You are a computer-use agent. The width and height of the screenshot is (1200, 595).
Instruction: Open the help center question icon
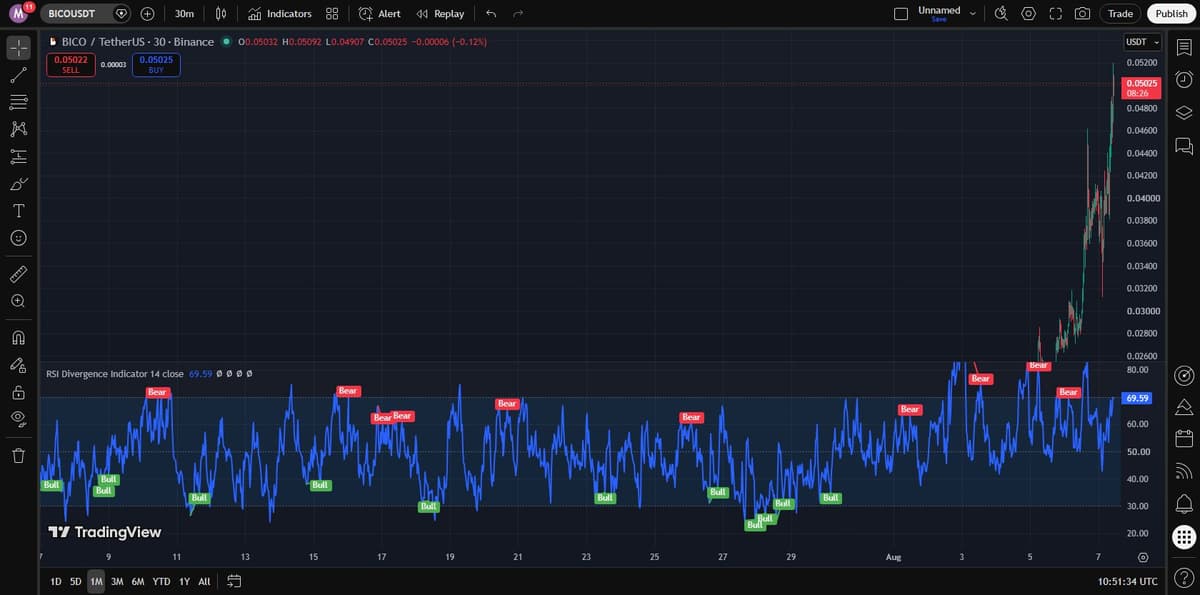click(1183, 577)
